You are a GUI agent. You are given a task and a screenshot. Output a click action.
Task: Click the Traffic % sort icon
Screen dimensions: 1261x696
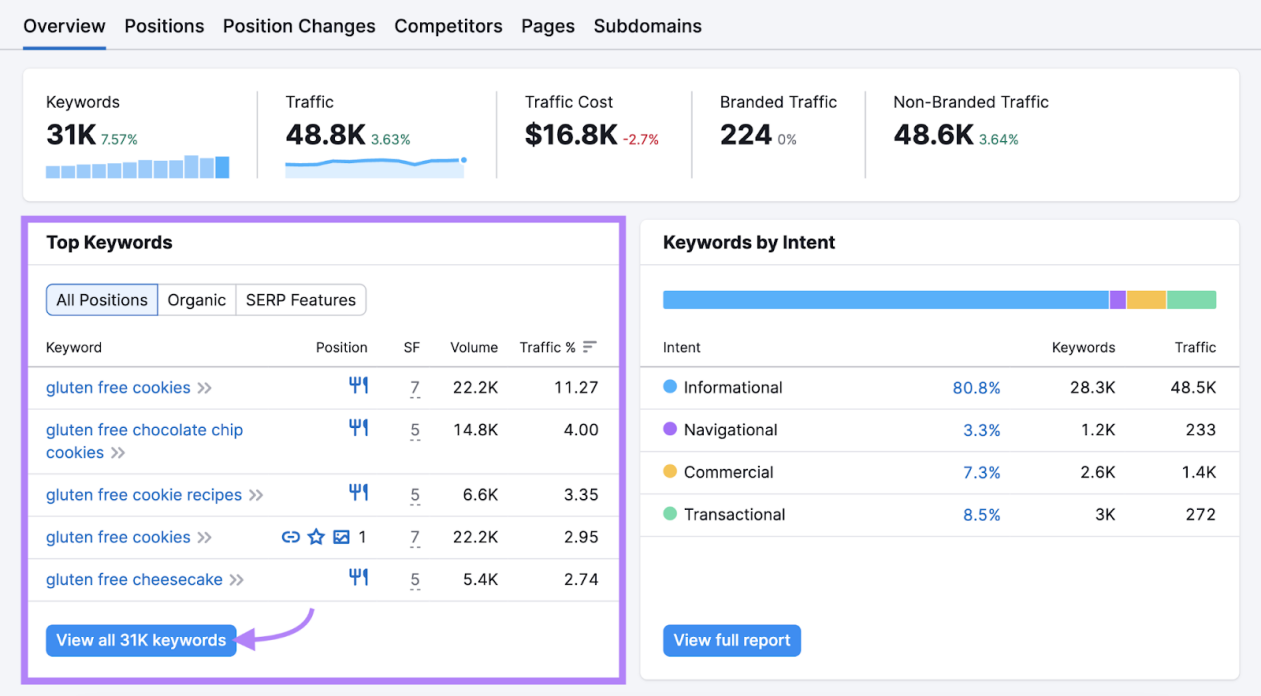[x=590, y=347]
